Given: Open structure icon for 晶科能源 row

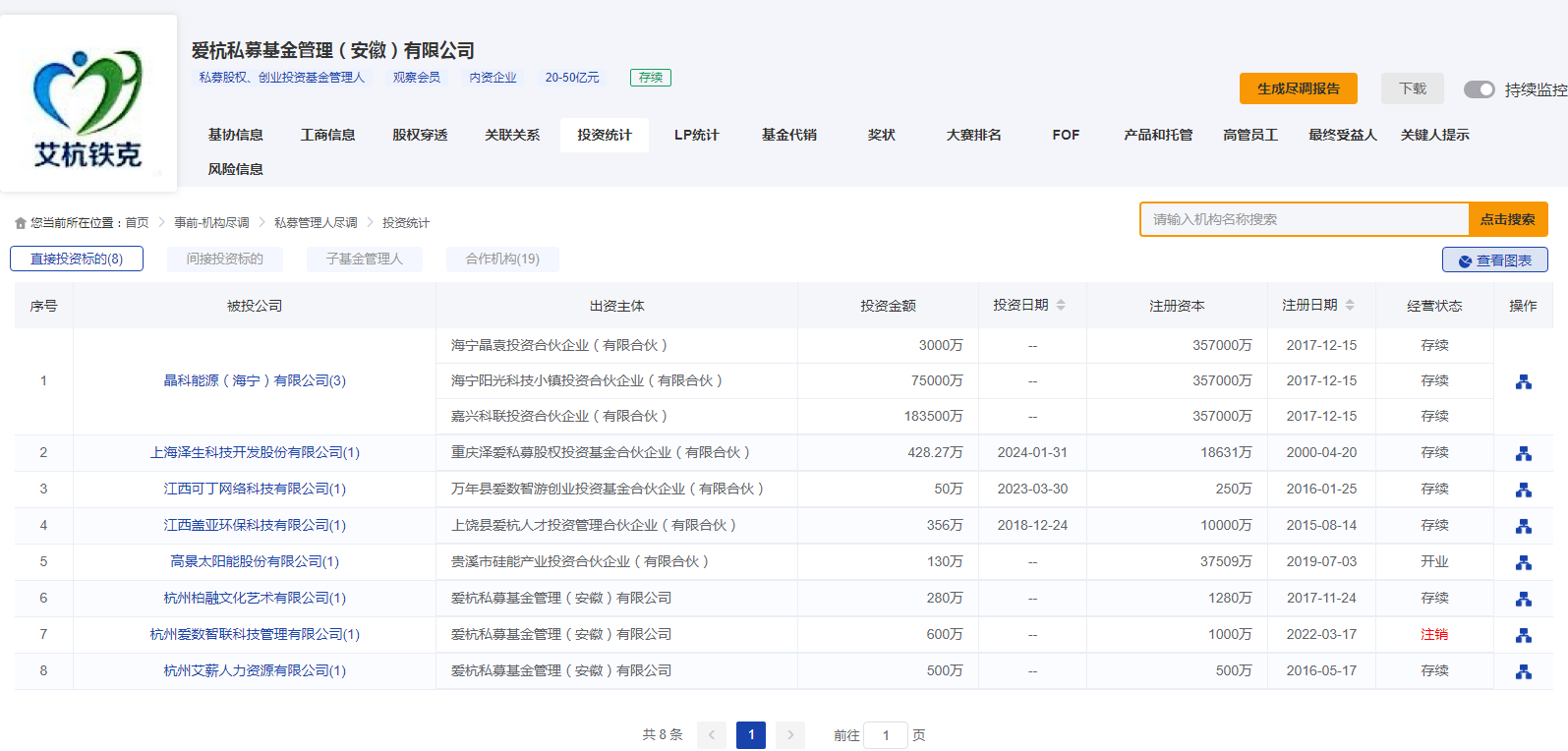Looking at the screenshot, I should [1523, 381].
